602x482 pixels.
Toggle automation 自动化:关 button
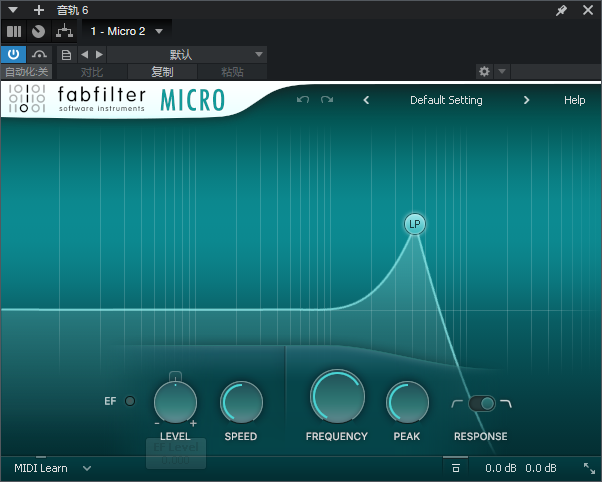26,72
